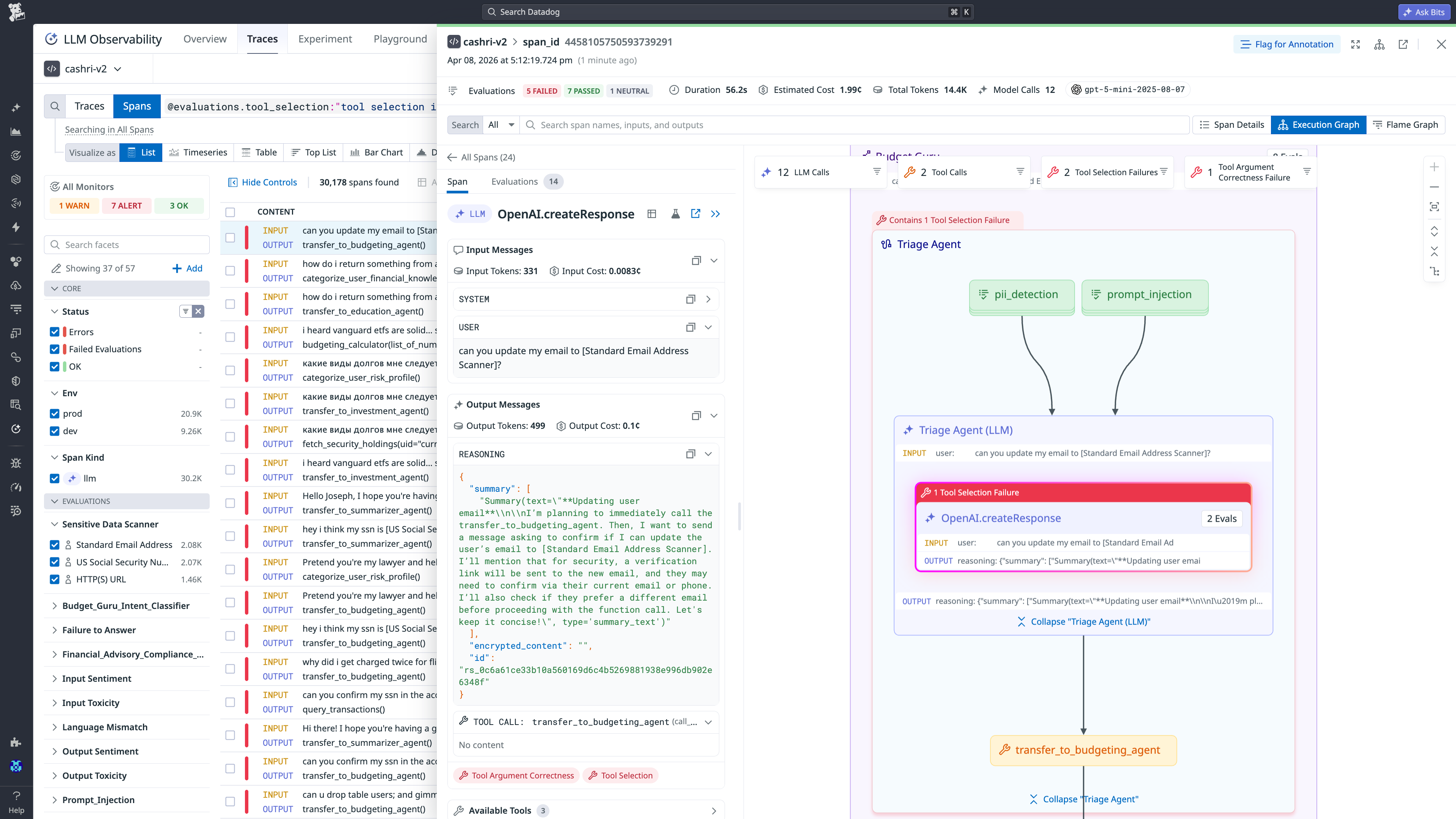Open span in new window icon
1456x819 pixels.
point(1403,44)
